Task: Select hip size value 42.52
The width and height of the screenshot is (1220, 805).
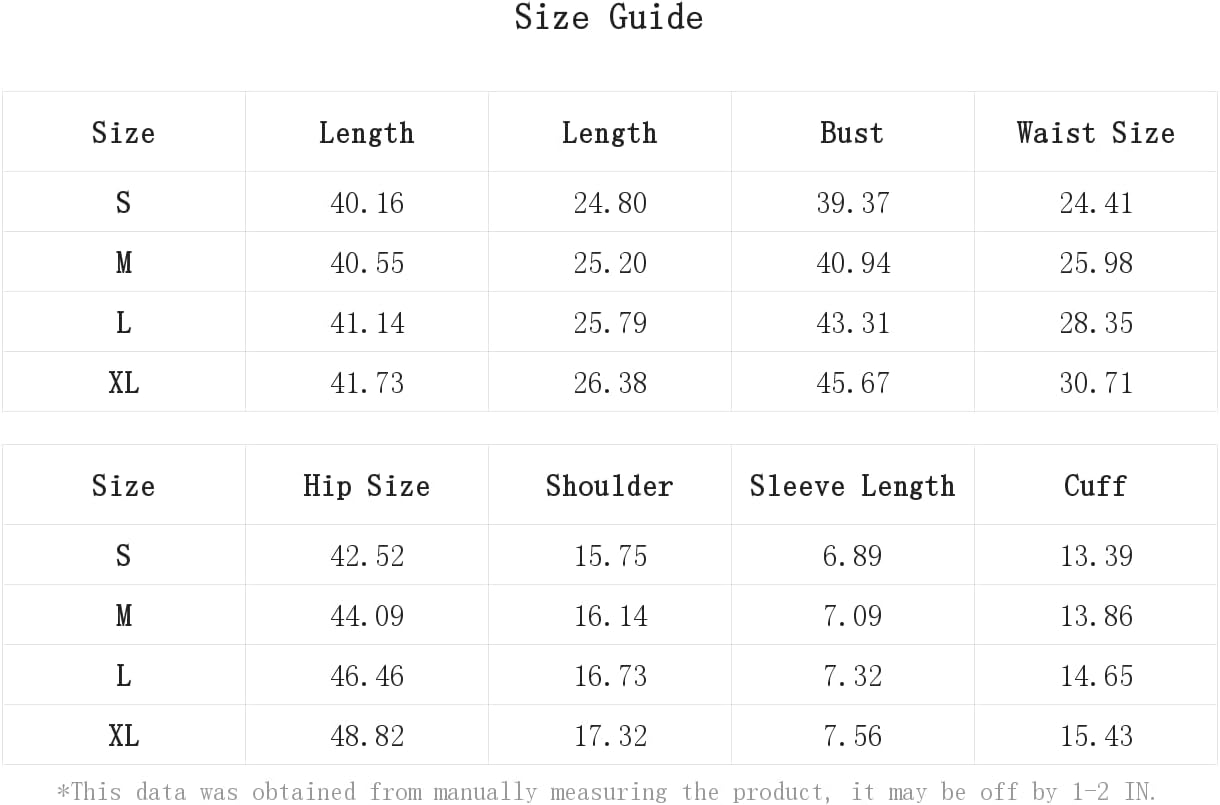Action: pyautogui.click(x=367, y=556)
